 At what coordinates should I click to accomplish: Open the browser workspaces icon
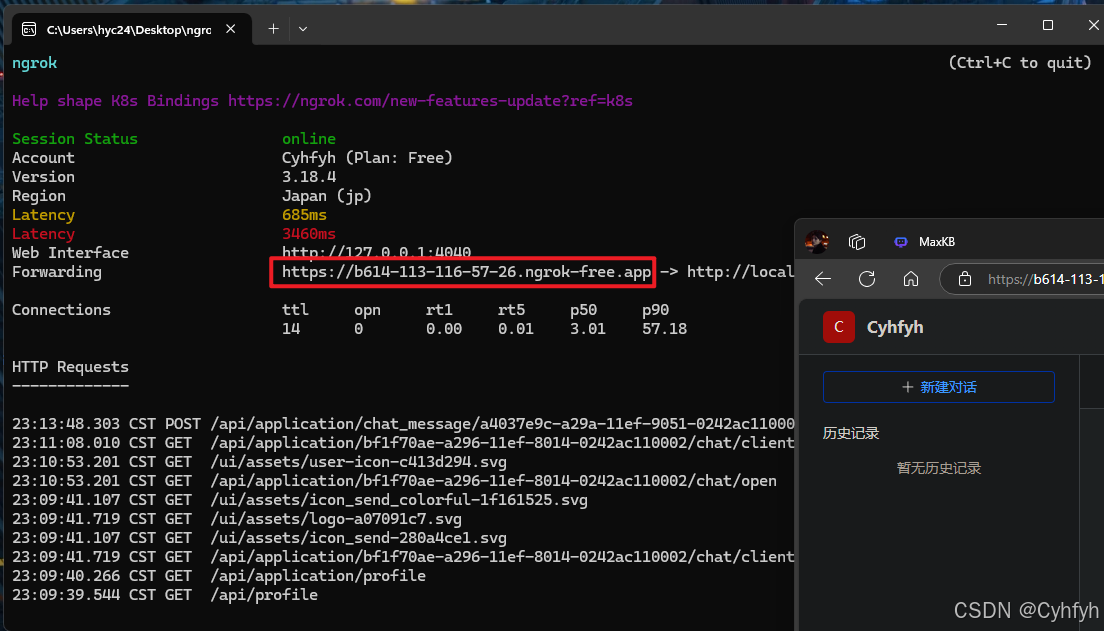click(x=857, y=242)
